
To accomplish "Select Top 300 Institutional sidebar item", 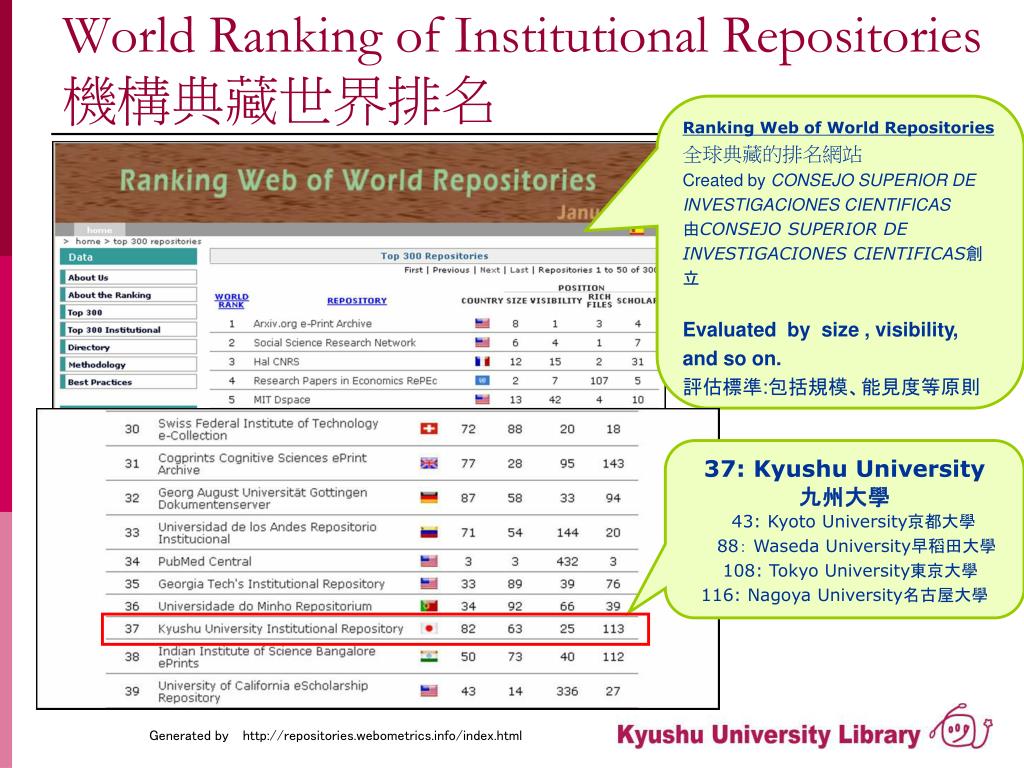I will (x=129, y=330).
